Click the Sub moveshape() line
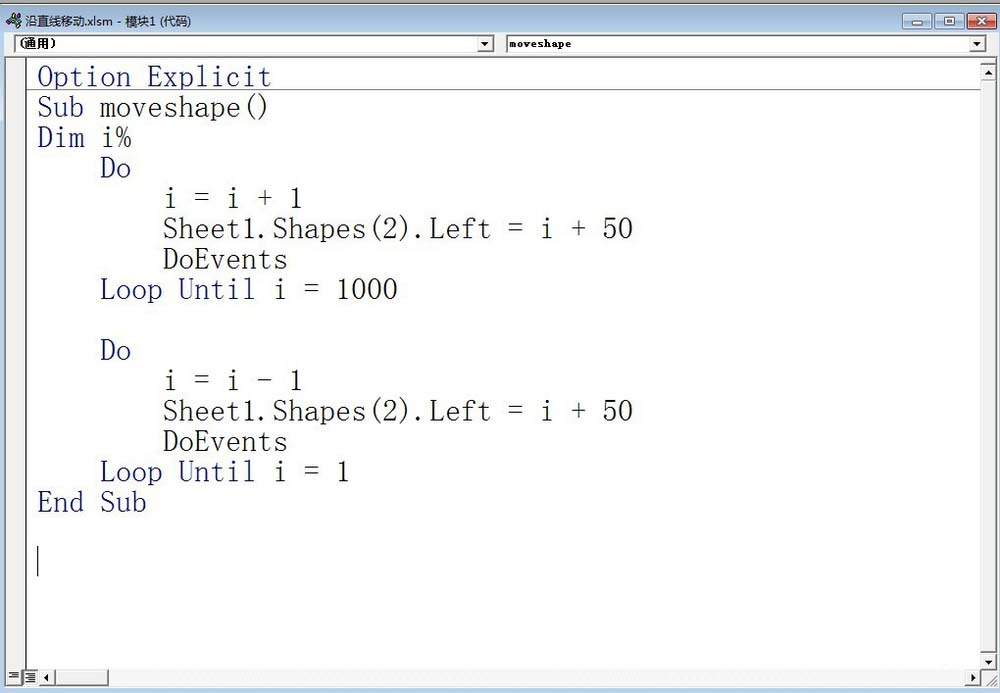Screen dimensions: 1000x693 153,108
